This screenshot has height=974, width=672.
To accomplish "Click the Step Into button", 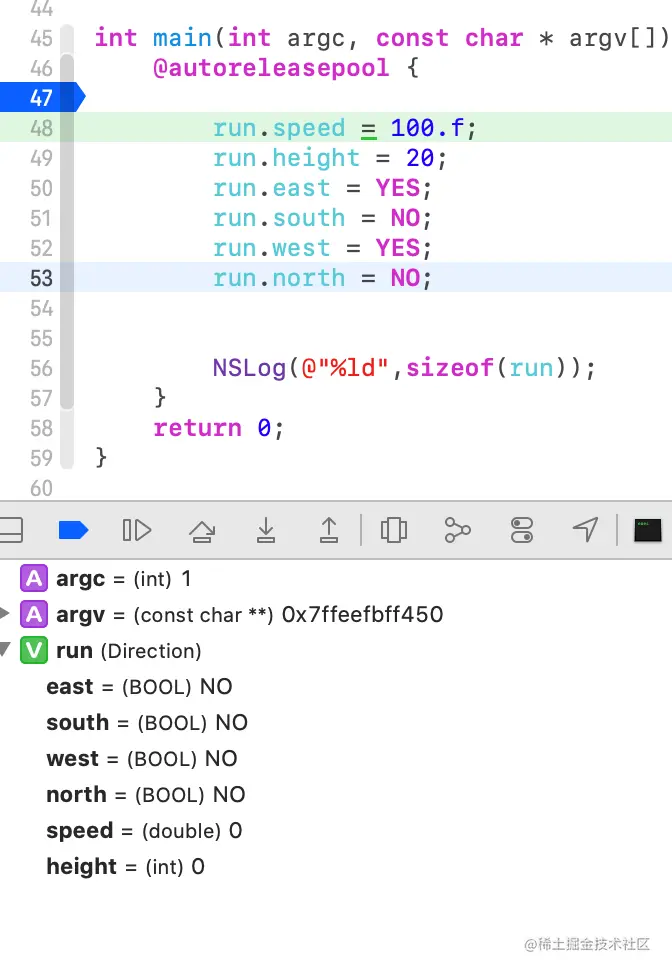I will (266, 530).
